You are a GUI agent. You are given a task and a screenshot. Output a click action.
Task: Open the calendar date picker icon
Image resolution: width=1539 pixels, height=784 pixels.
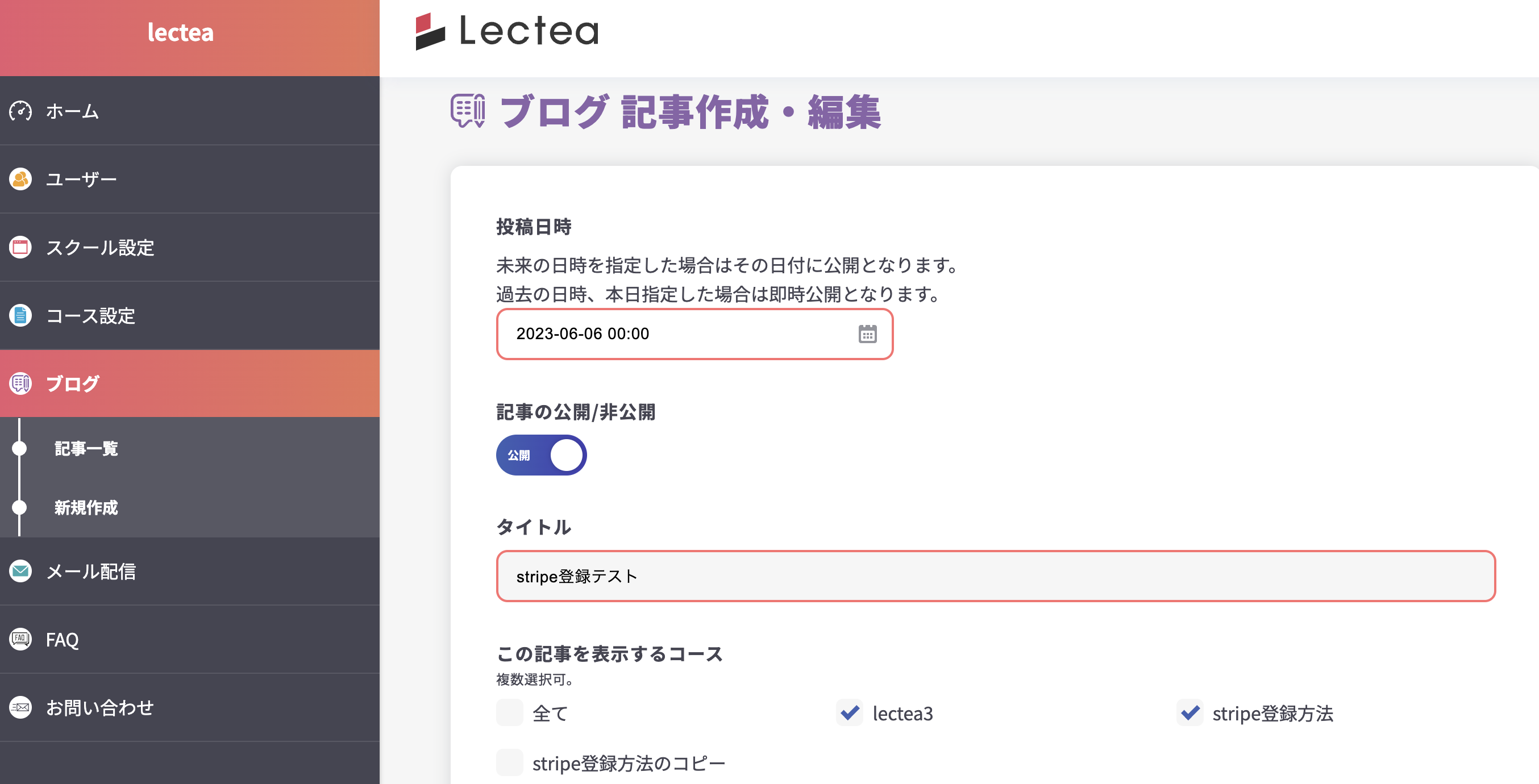tap(867, 334)
